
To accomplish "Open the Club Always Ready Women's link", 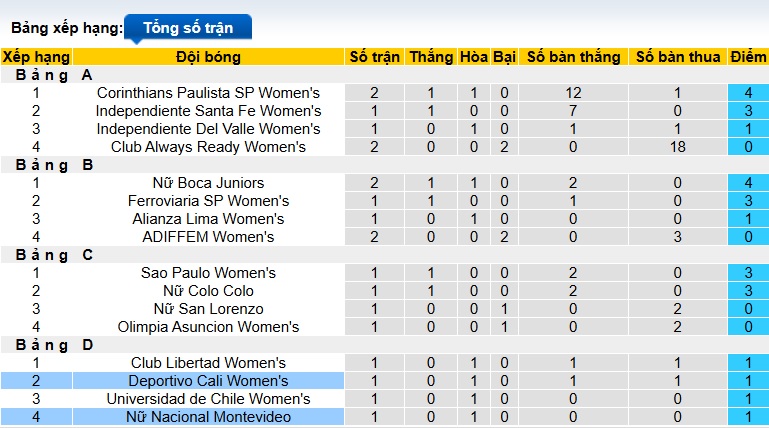I will tap(208, 147).
